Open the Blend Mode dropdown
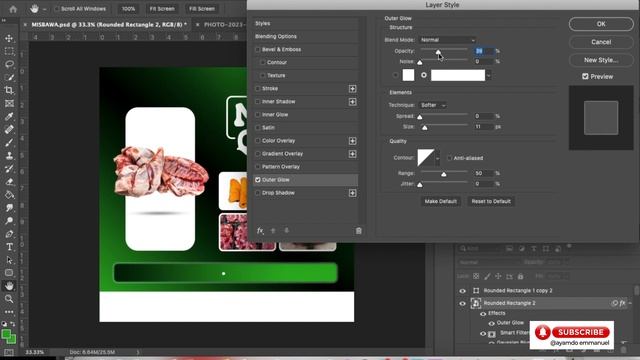The height and width of the screenshot is (360, 640). click(x=448, y=40)
